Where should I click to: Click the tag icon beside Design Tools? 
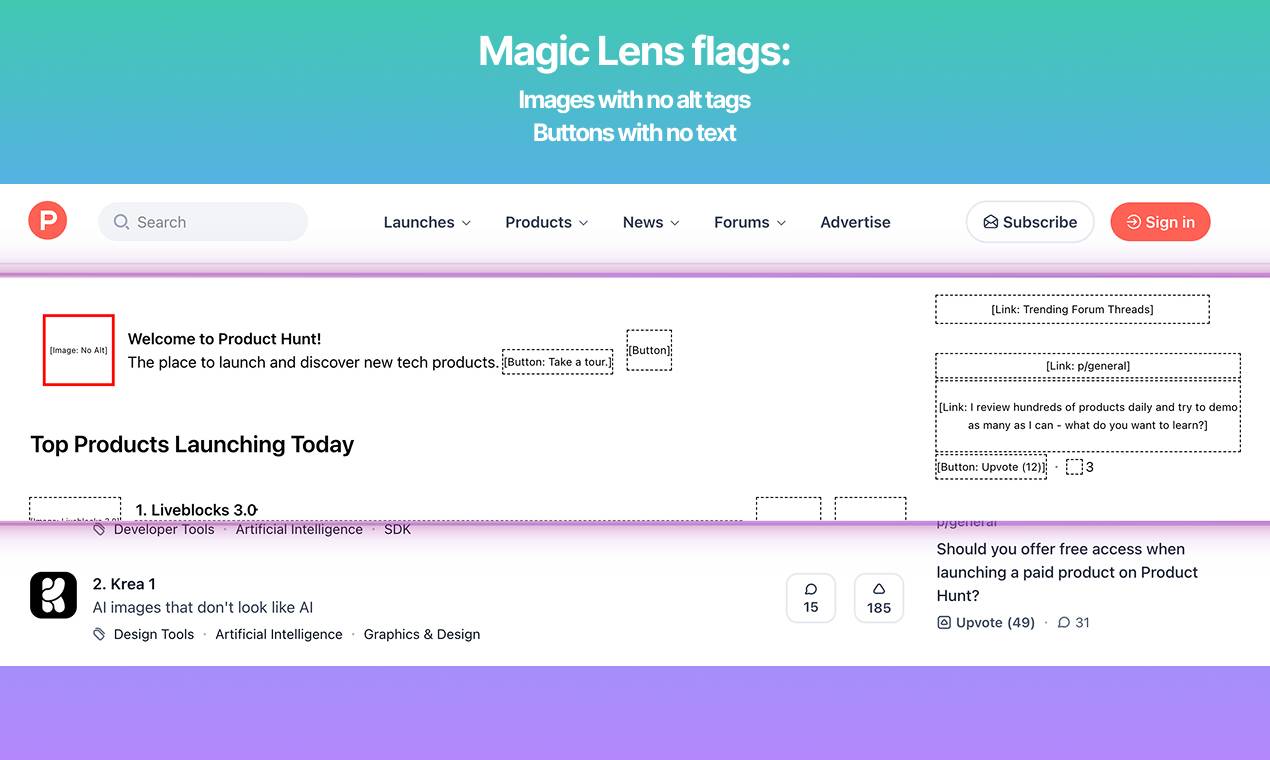99,634
